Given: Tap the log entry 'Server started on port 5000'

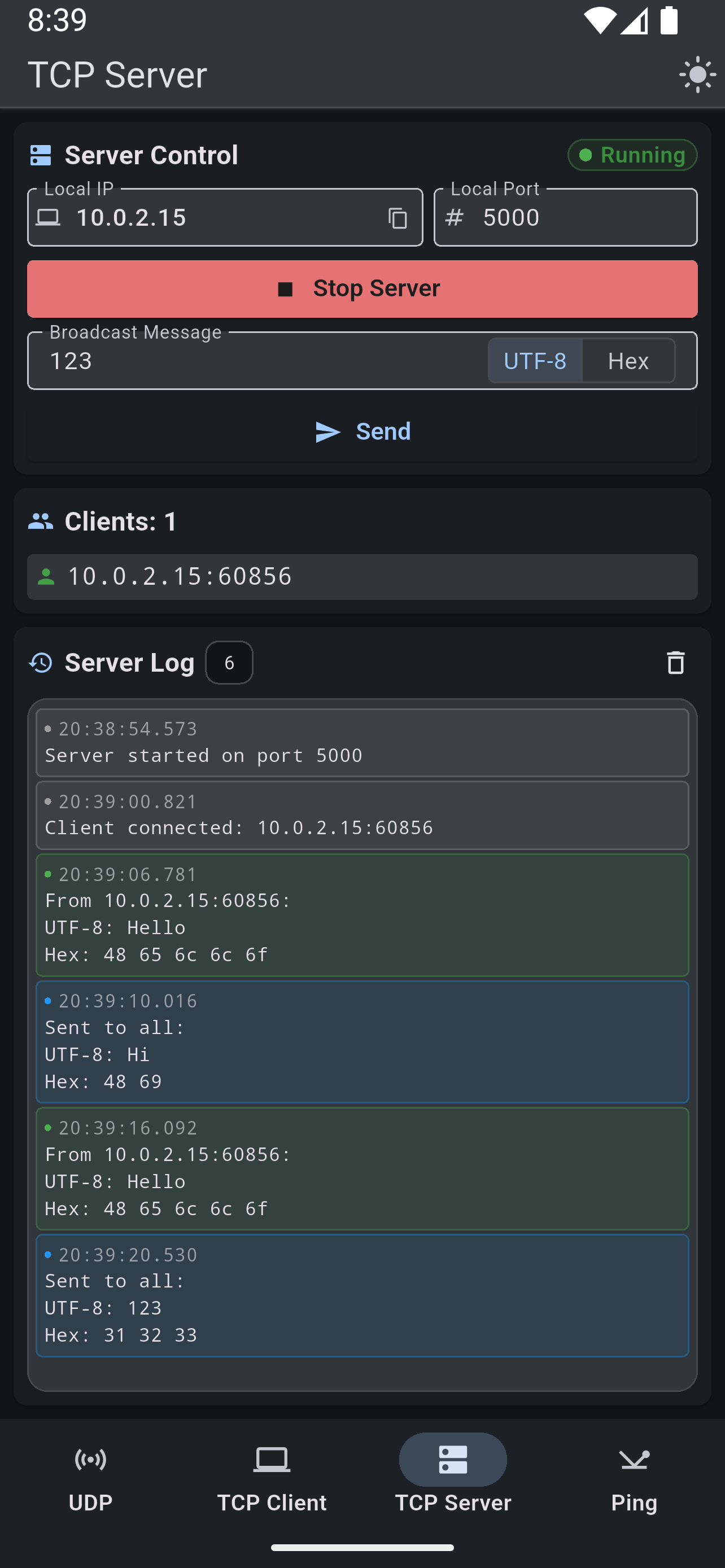Looking at the screenshot, I should (x=362, y=743).
